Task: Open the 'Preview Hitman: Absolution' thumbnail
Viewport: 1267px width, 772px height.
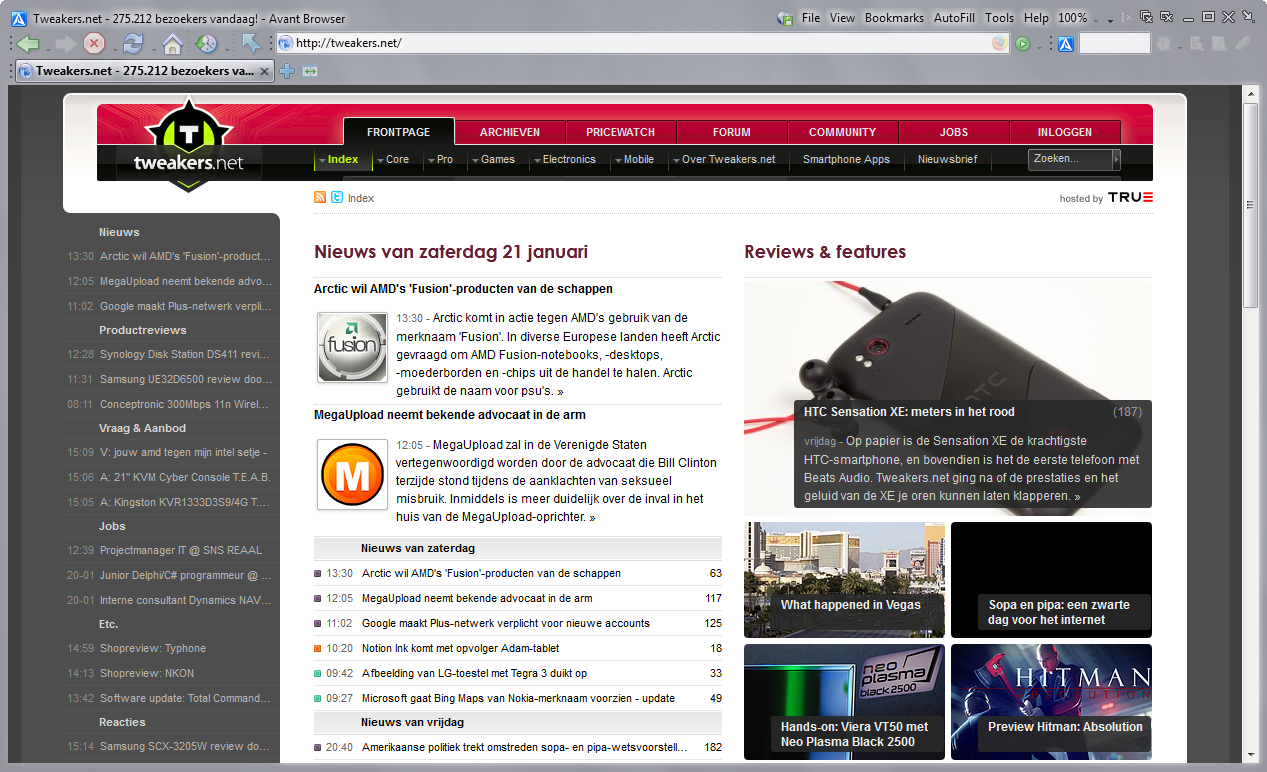Action: pyautogui.click(x=1051, y=702)
